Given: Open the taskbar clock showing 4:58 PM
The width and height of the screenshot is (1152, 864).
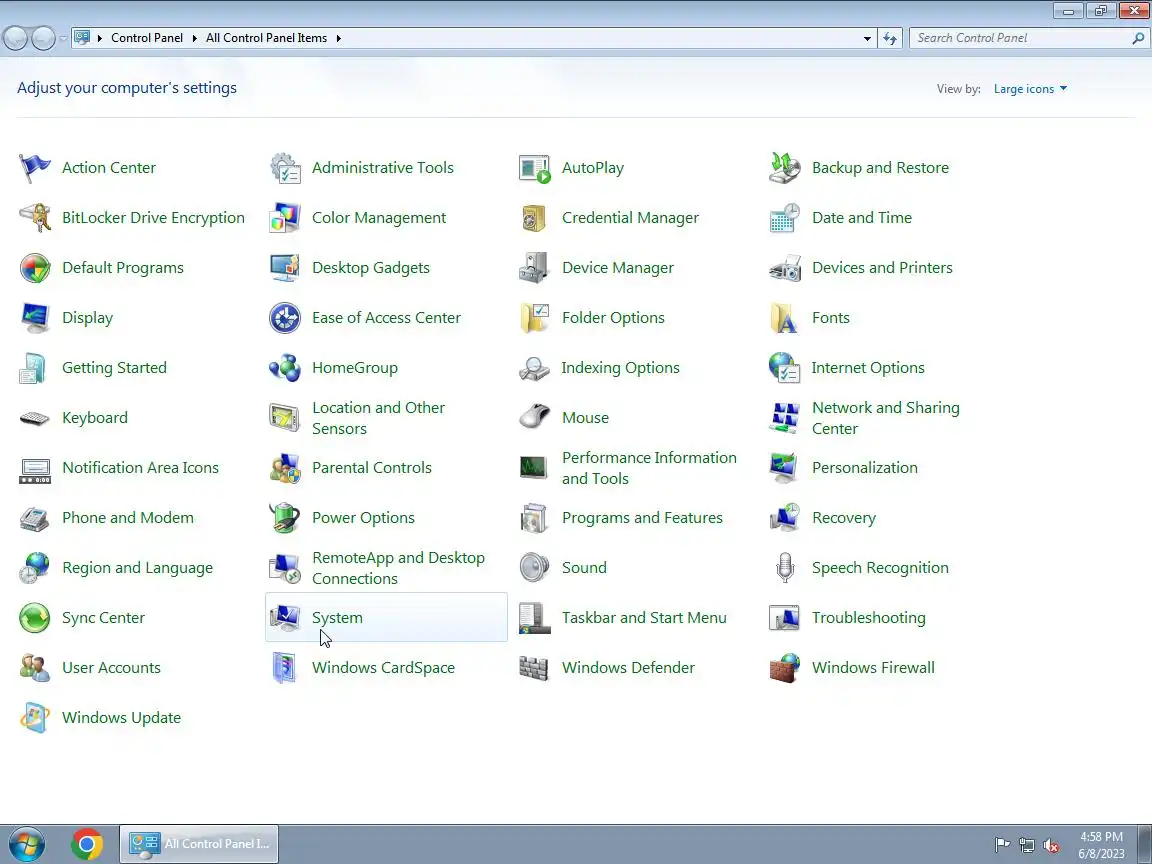Looking at the screenshot, I should [1101, 845].
